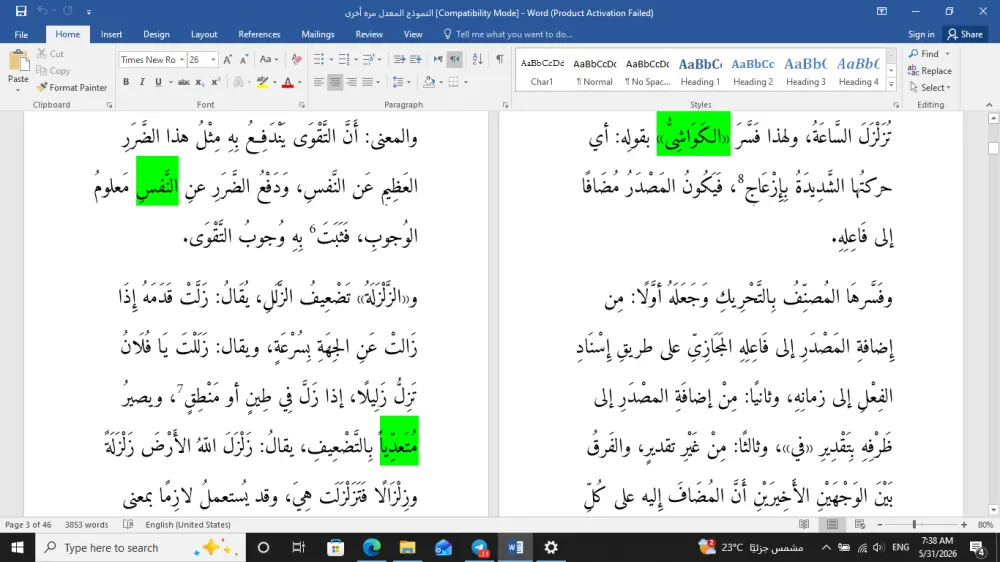Screen dimensions: 1000x562
Task: Toggle right-to-left text direction
Action: coord(455,59)
